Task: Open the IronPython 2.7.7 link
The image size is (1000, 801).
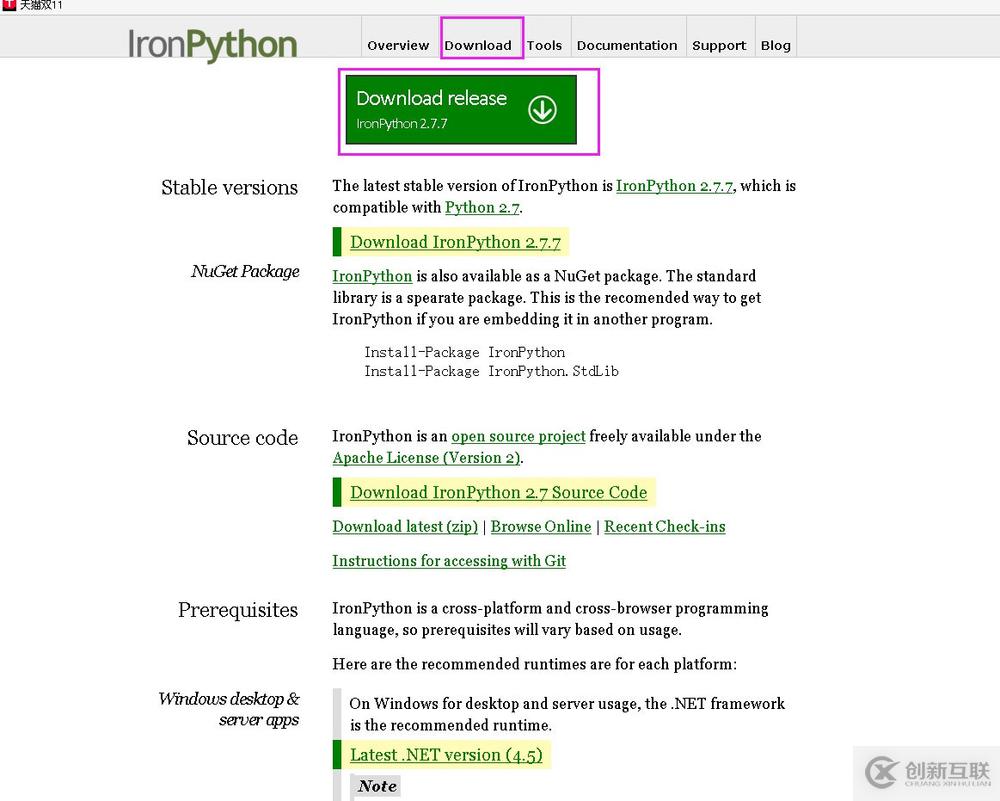Action: (674, 186)
